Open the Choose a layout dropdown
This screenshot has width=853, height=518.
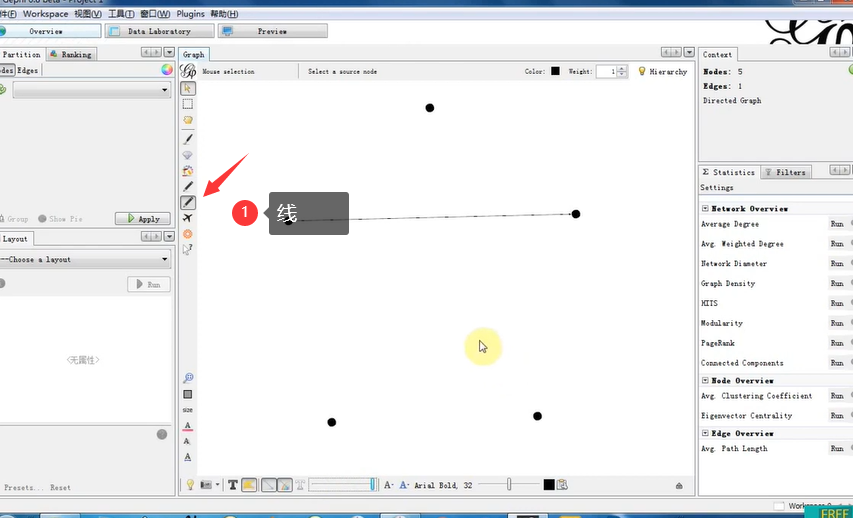pos(85,260)
